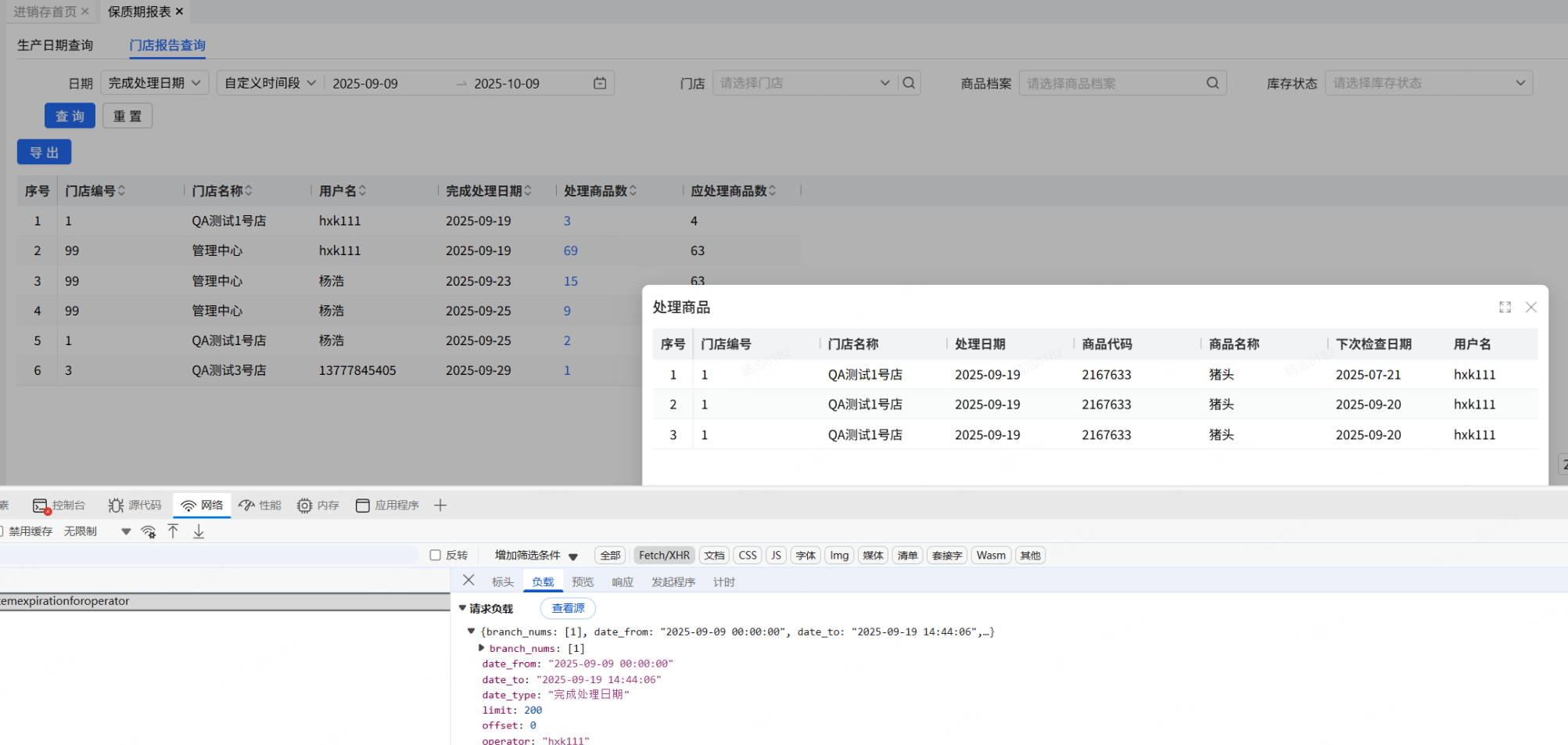This screenshot has height=745, width=1568.
Task: Sort by 门店编号 column
Action: (122, 191)
